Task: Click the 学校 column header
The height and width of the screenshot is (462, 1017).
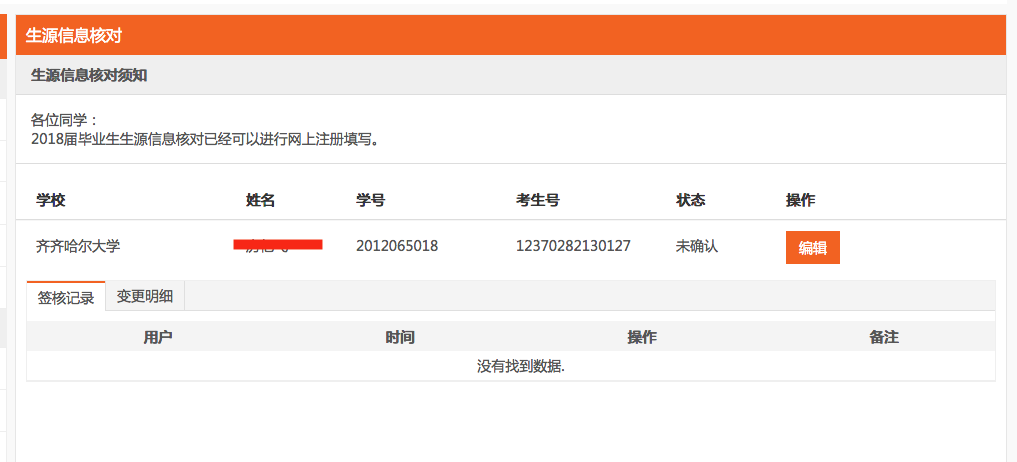Action: (x=51, y=200)
